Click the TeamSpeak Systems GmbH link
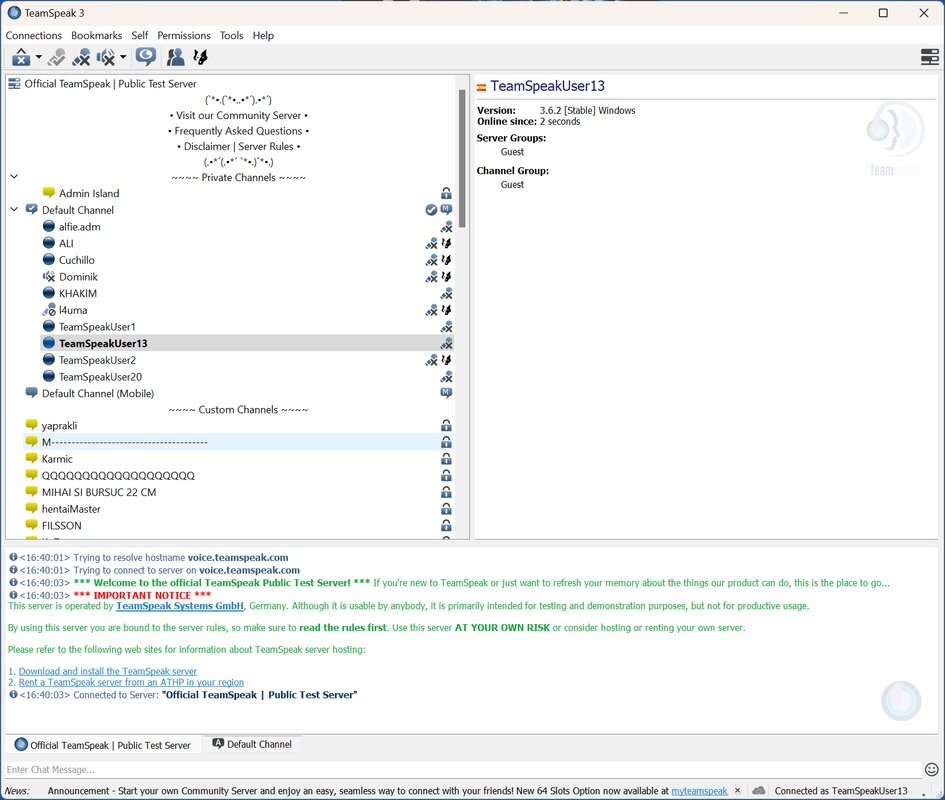This screenshot has height=800, width=945. [180, 606]
